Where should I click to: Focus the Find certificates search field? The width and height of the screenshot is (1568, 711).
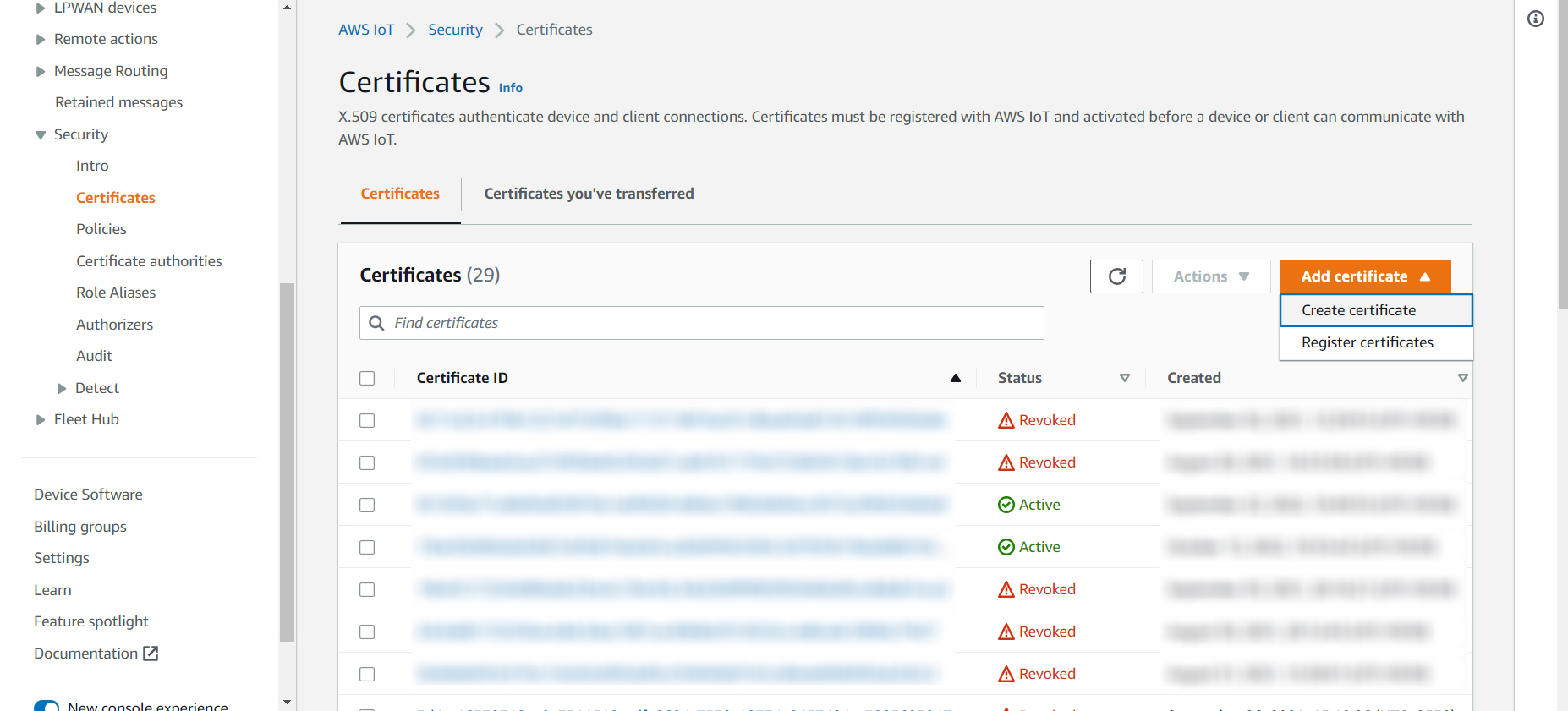click(710, 323)
